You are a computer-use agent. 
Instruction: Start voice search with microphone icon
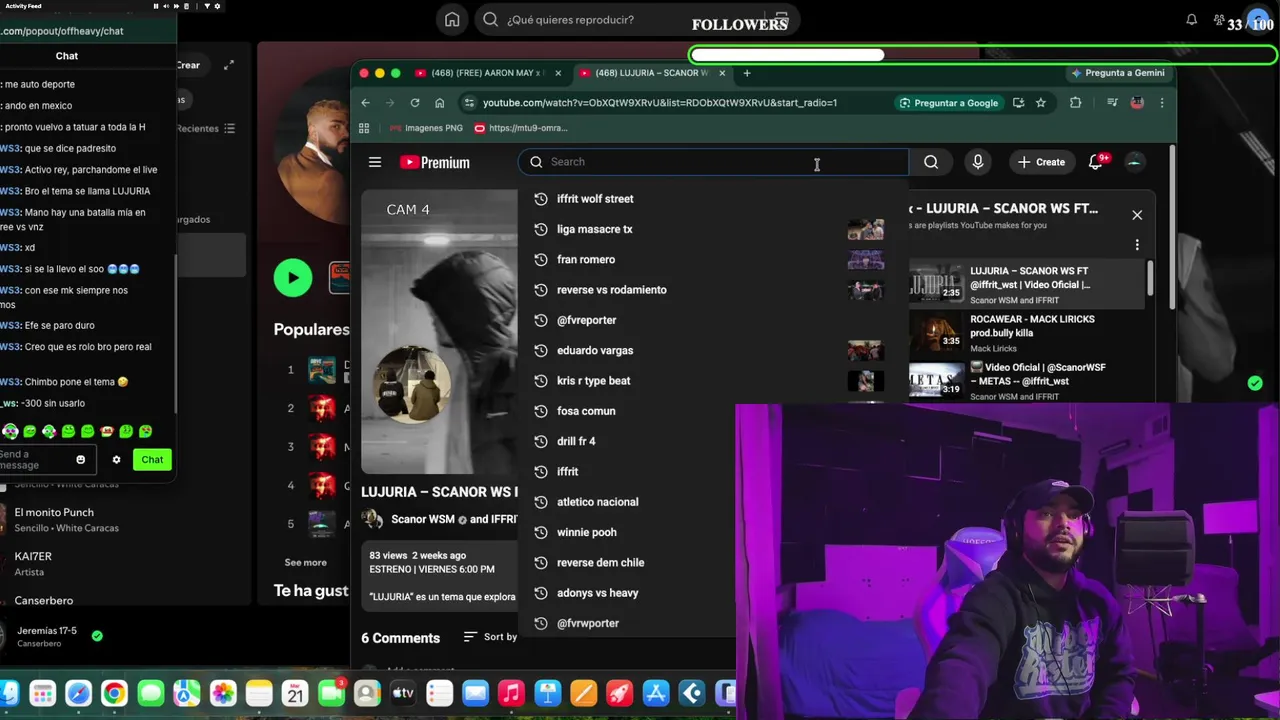[978, 162]
